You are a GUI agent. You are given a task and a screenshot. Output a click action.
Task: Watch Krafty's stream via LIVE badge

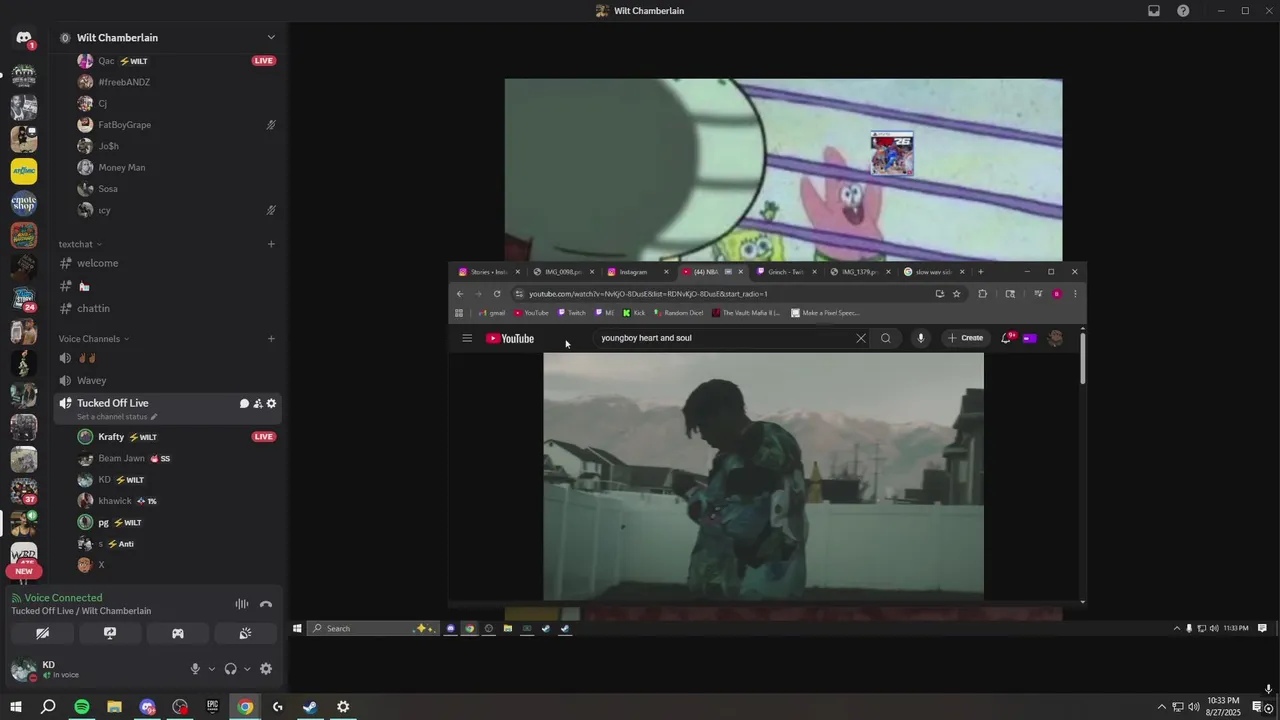click(x=264, y=437)
